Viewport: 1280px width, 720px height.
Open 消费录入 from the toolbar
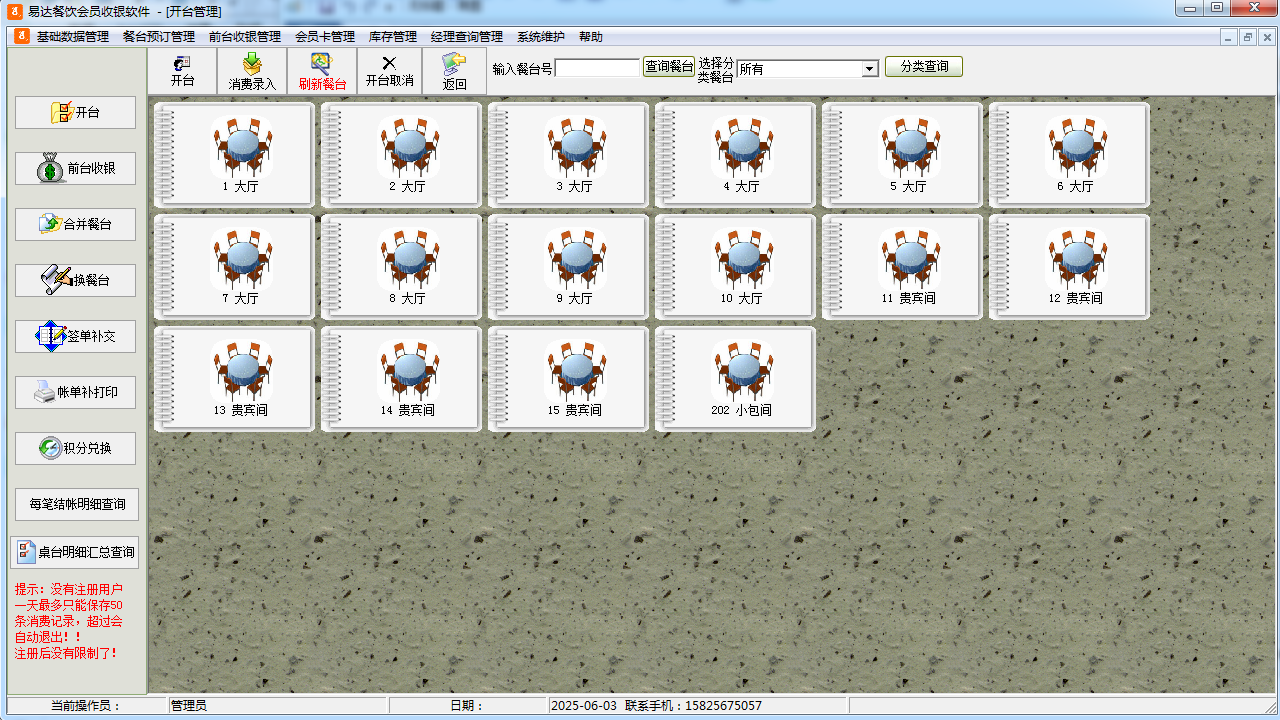tap(252, 71)
